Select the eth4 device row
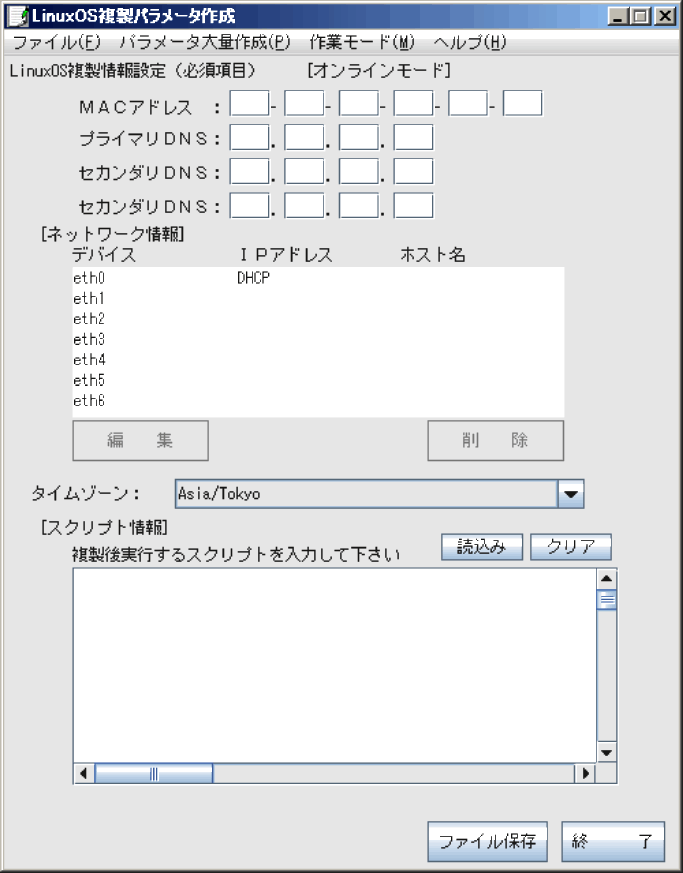Image resolution: width=683 pixels, height=873 pixels. pos(318,360)
